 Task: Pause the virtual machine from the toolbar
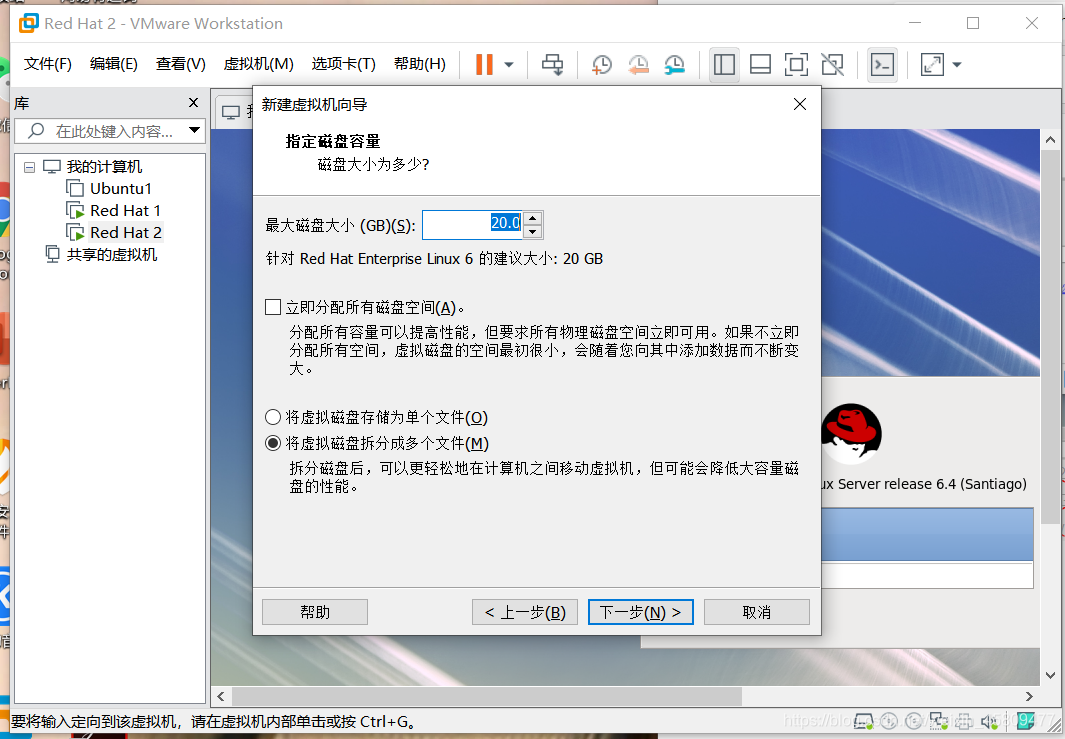(x=484, y=65)
